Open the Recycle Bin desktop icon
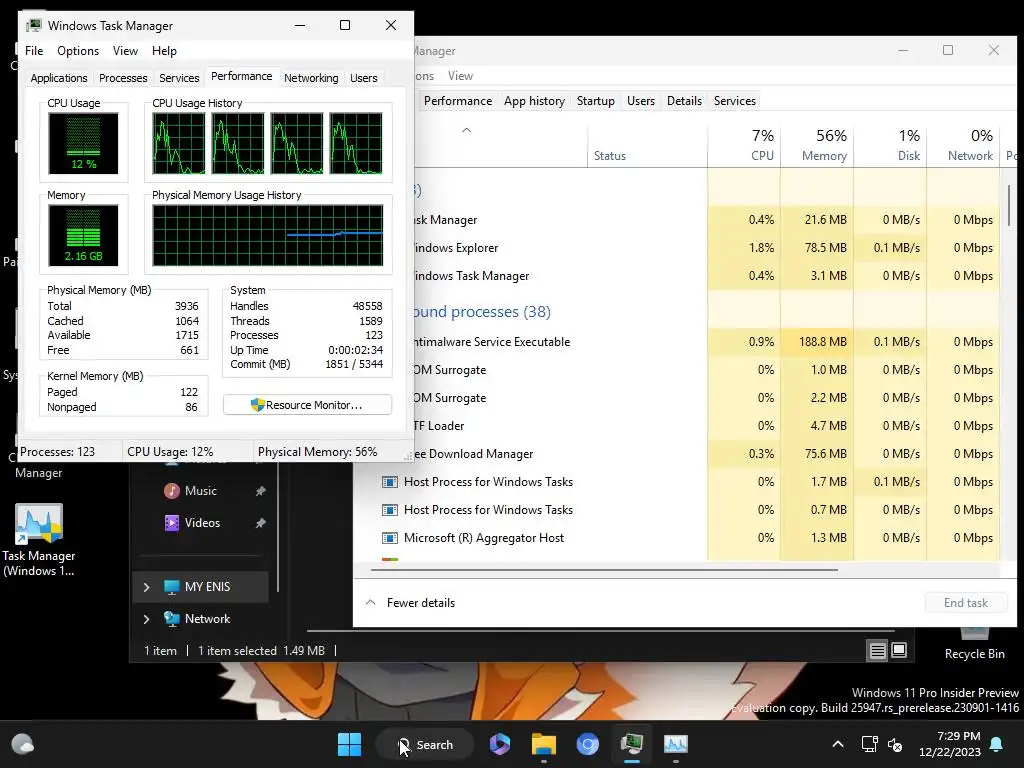1024x768 pixels. 974,643
